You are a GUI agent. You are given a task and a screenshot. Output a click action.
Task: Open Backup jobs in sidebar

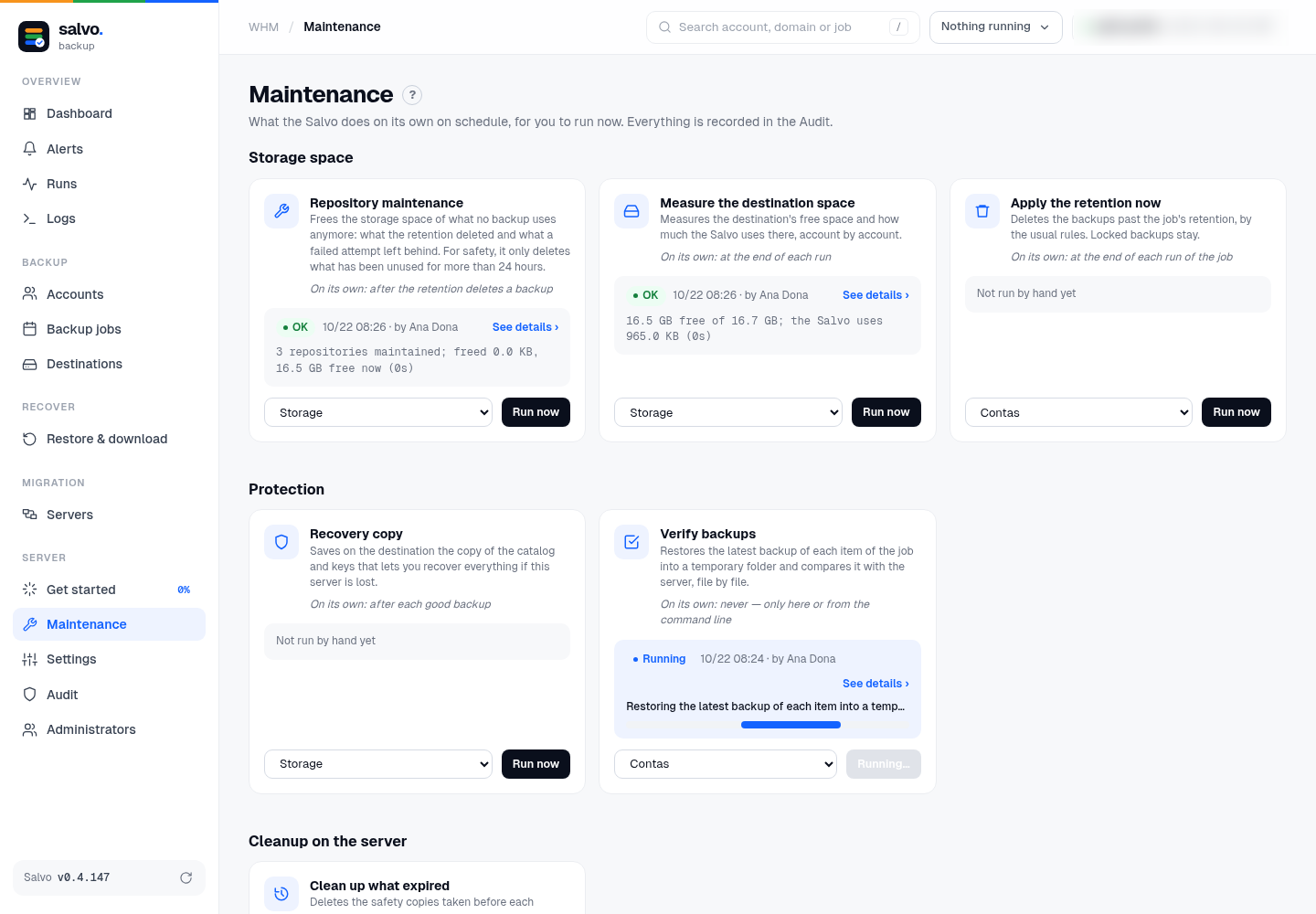(109, 329)
